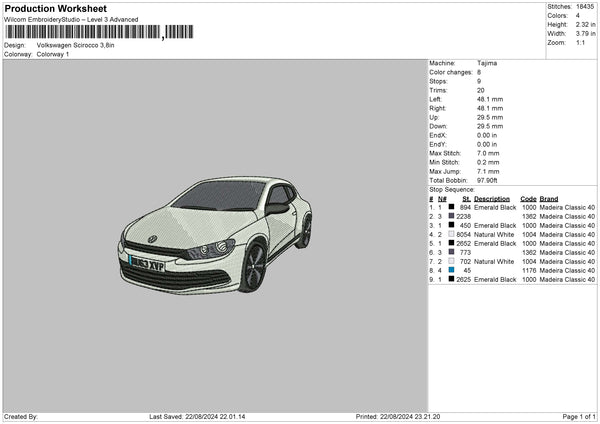Select the purple-grey swatch beside stitch count 773
The image size is (600, 424).
point(452,252)
